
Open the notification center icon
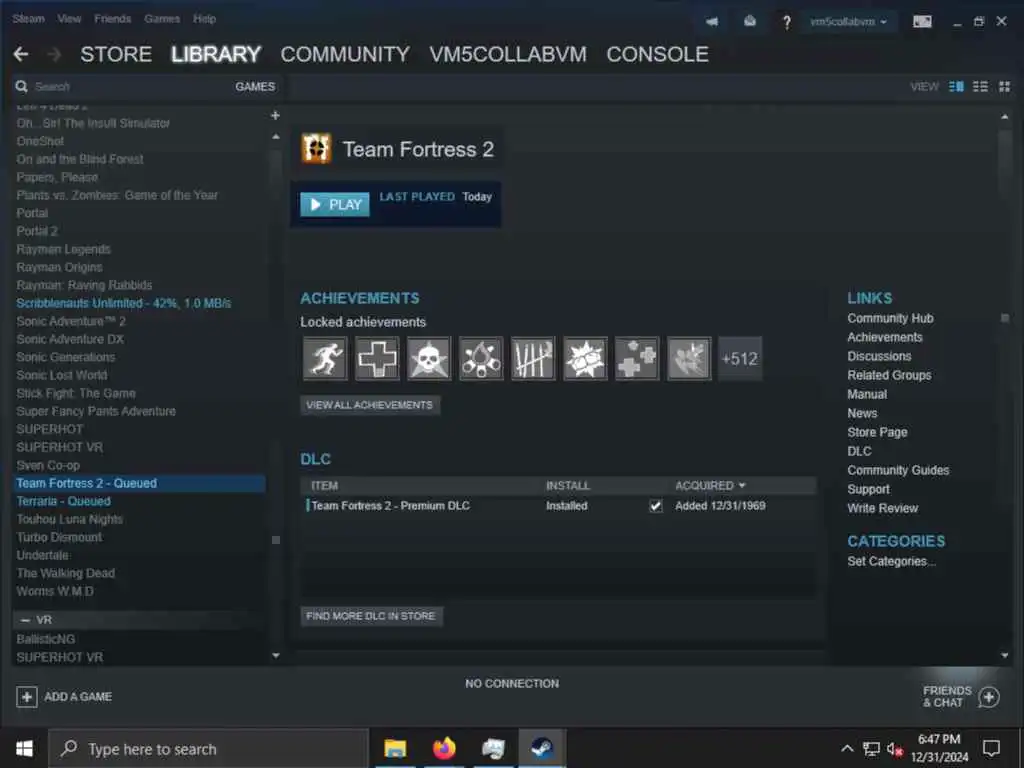(991, 748)
